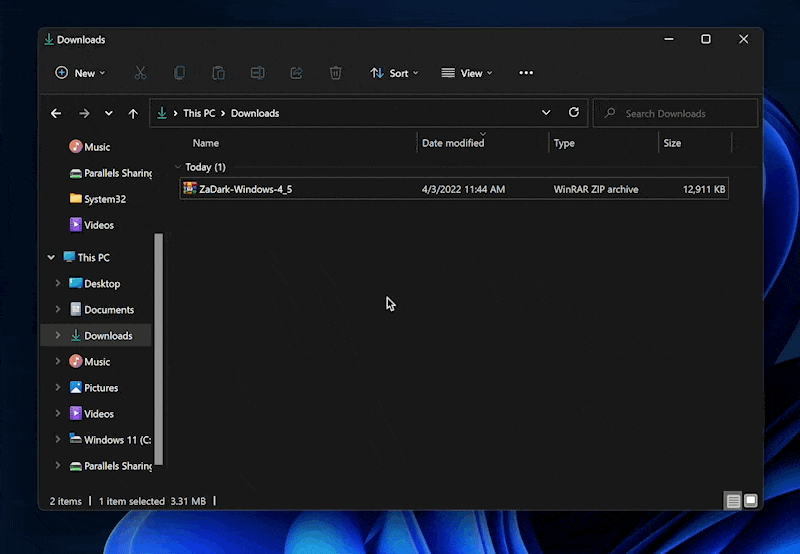Sort by Date modified column header
Screen dimensions: 800x554
tap(453, 143)
